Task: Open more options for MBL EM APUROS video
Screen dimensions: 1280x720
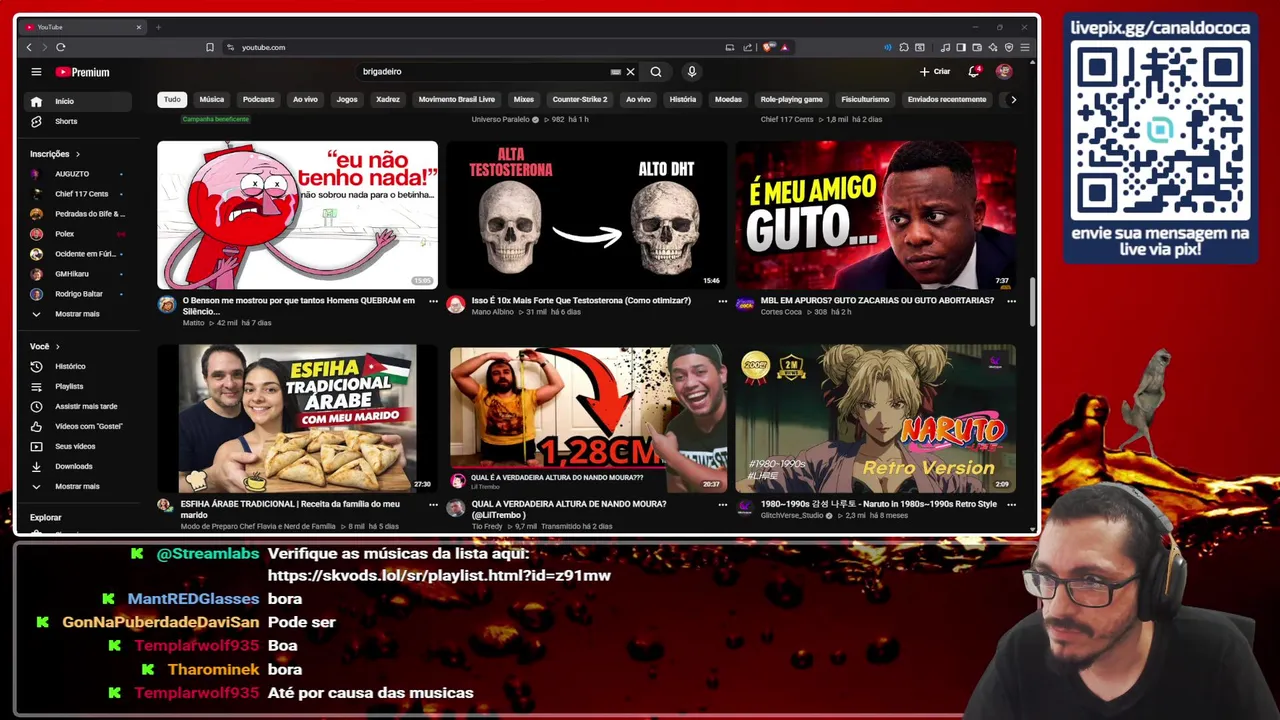Action: point(1011,301)
